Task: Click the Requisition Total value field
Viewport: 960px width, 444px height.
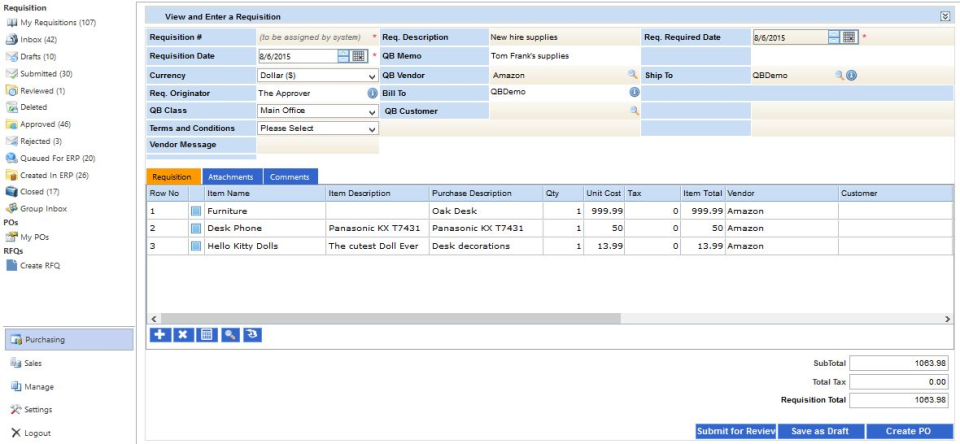Action: [901, 400]
